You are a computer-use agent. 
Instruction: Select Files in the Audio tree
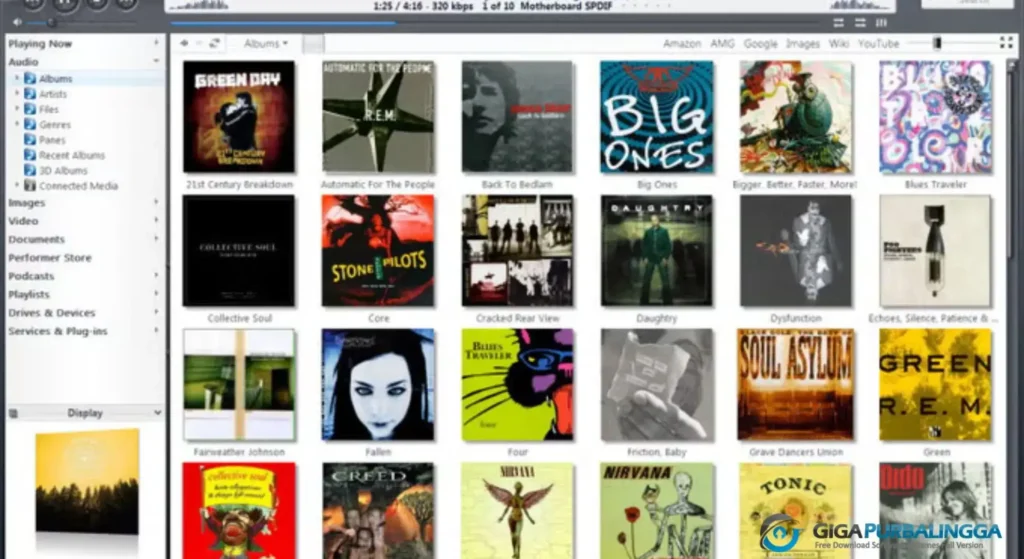pos(49,109)
